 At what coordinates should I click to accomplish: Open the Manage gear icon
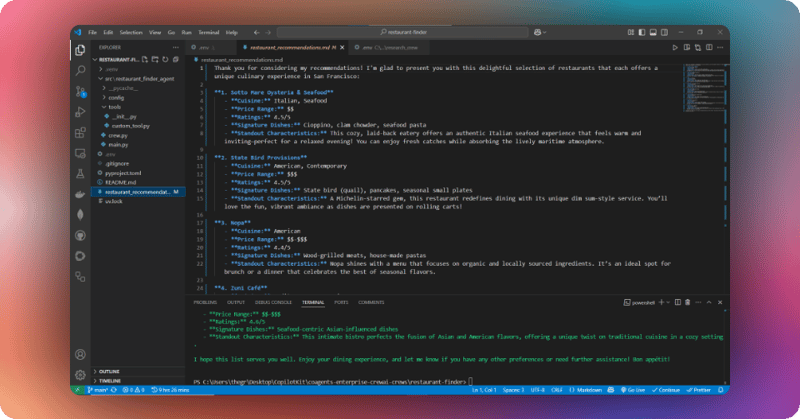pyautogui.click(x=80, y=375)
